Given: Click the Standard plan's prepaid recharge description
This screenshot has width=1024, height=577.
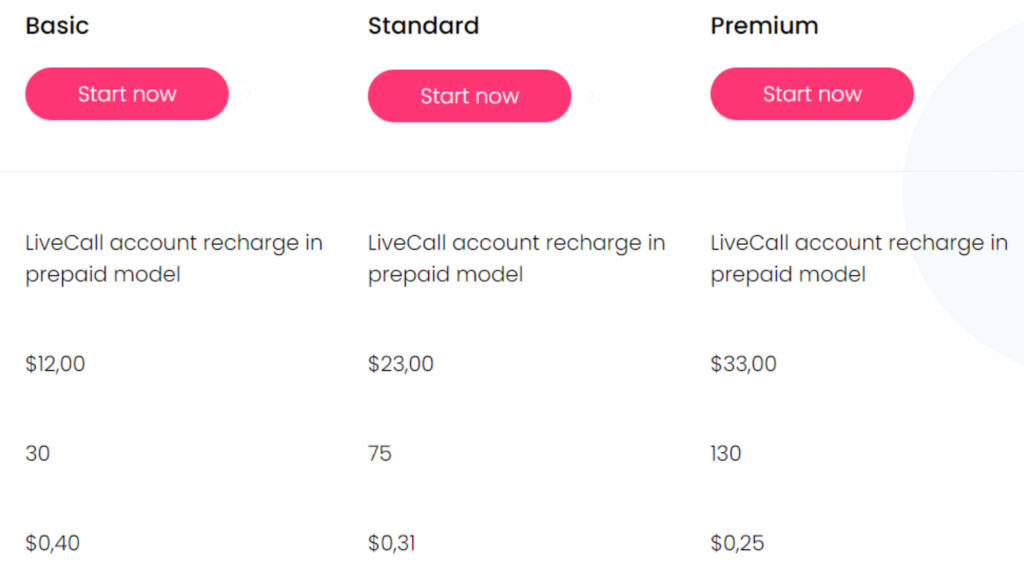Looking at the screenshot, I should tap(516, 258).
